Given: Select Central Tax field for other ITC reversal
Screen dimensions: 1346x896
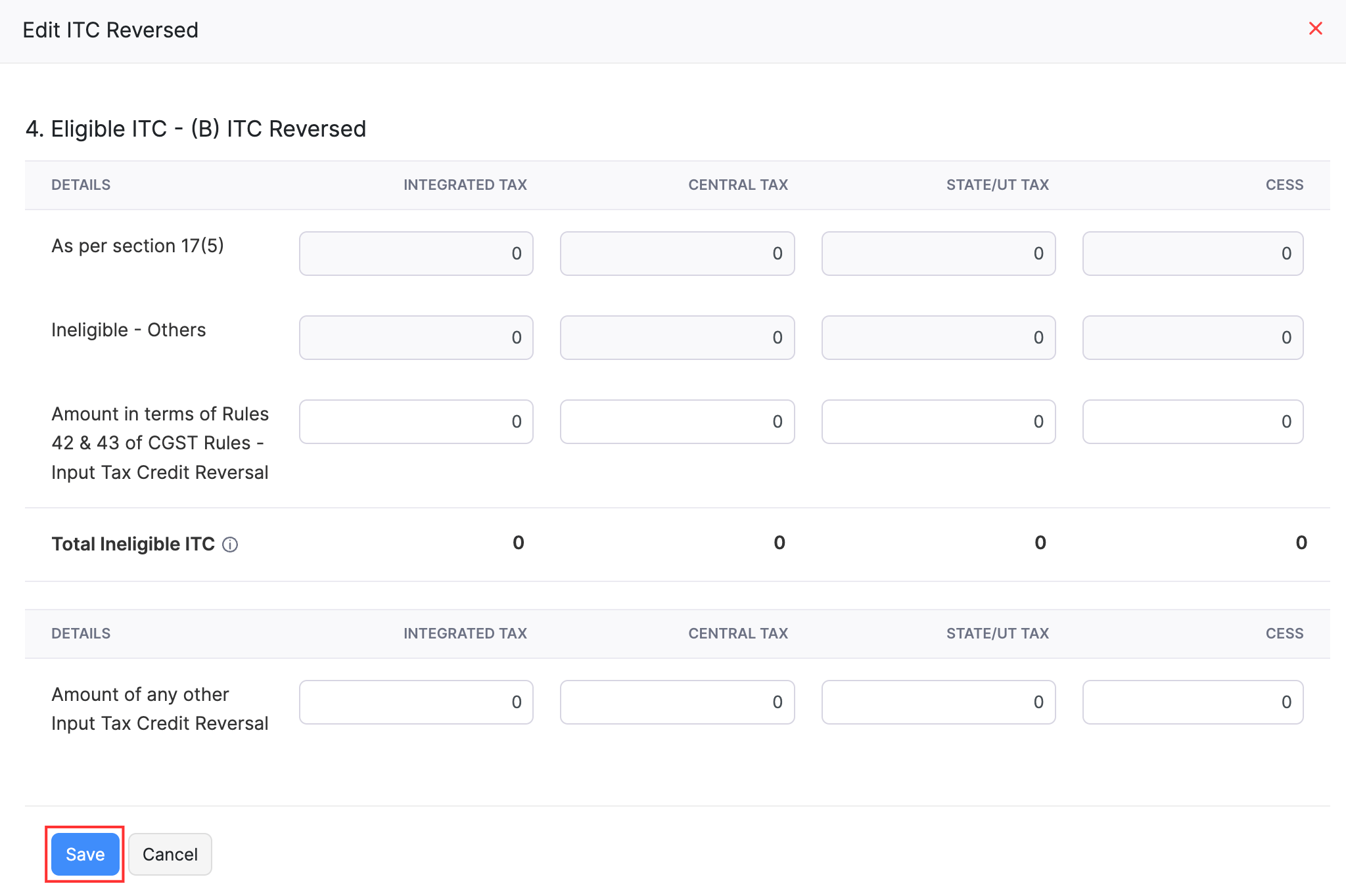Looking at the screenshot, I should click(x=677, y=702).
